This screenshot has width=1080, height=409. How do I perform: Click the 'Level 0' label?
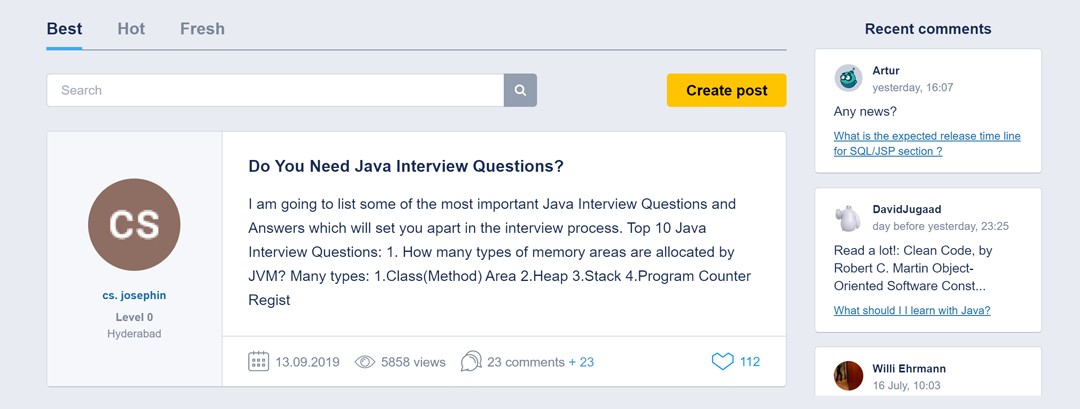pos(134,317)
